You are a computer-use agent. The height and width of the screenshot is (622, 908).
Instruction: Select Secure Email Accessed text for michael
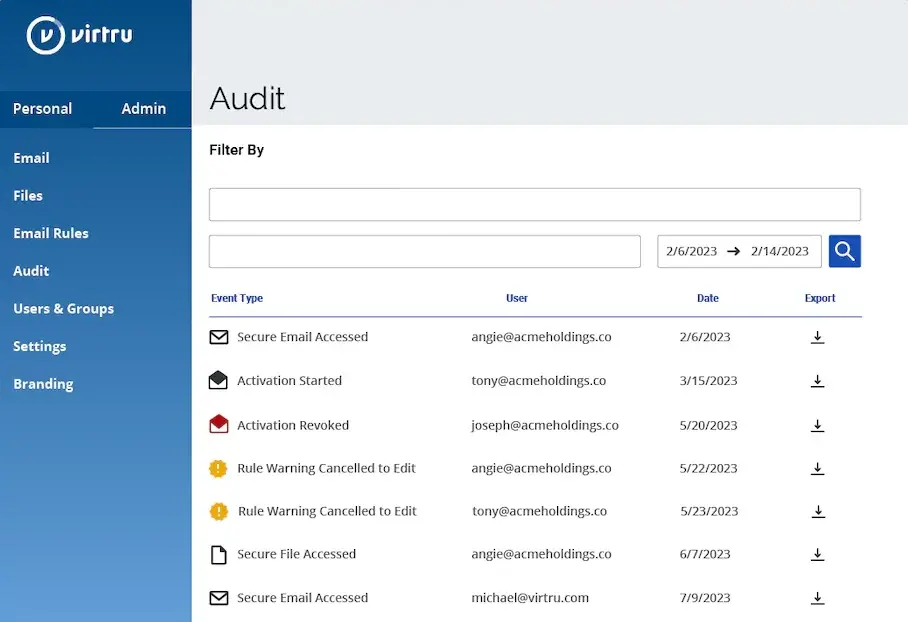pyautogui.click(x=302, y=598)
